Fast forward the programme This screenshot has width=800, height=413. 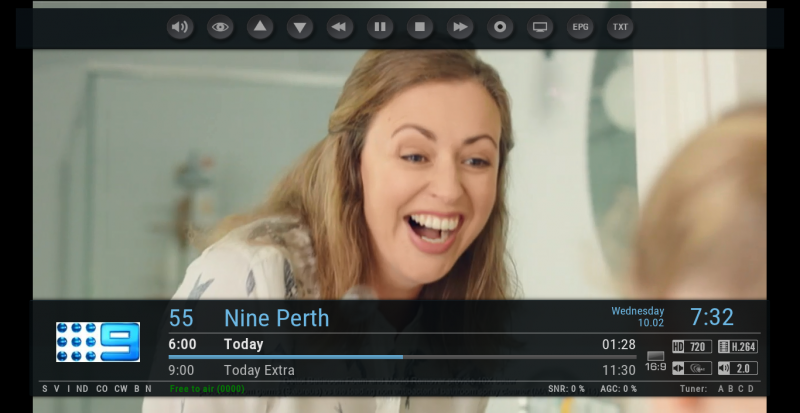pos(460,27)
